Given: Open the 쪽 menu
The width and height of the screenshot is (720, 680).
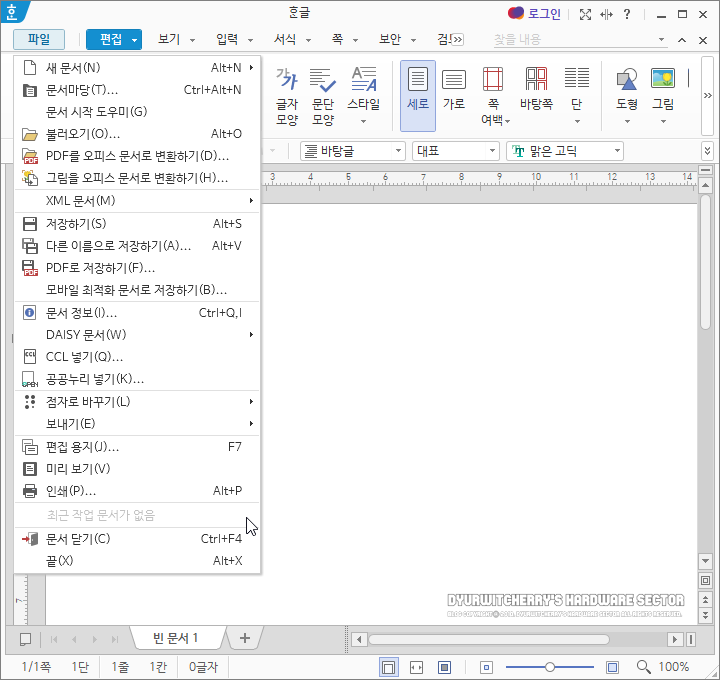Looking at the screenshot, I should pyautogui.click(x=344, y=39).
